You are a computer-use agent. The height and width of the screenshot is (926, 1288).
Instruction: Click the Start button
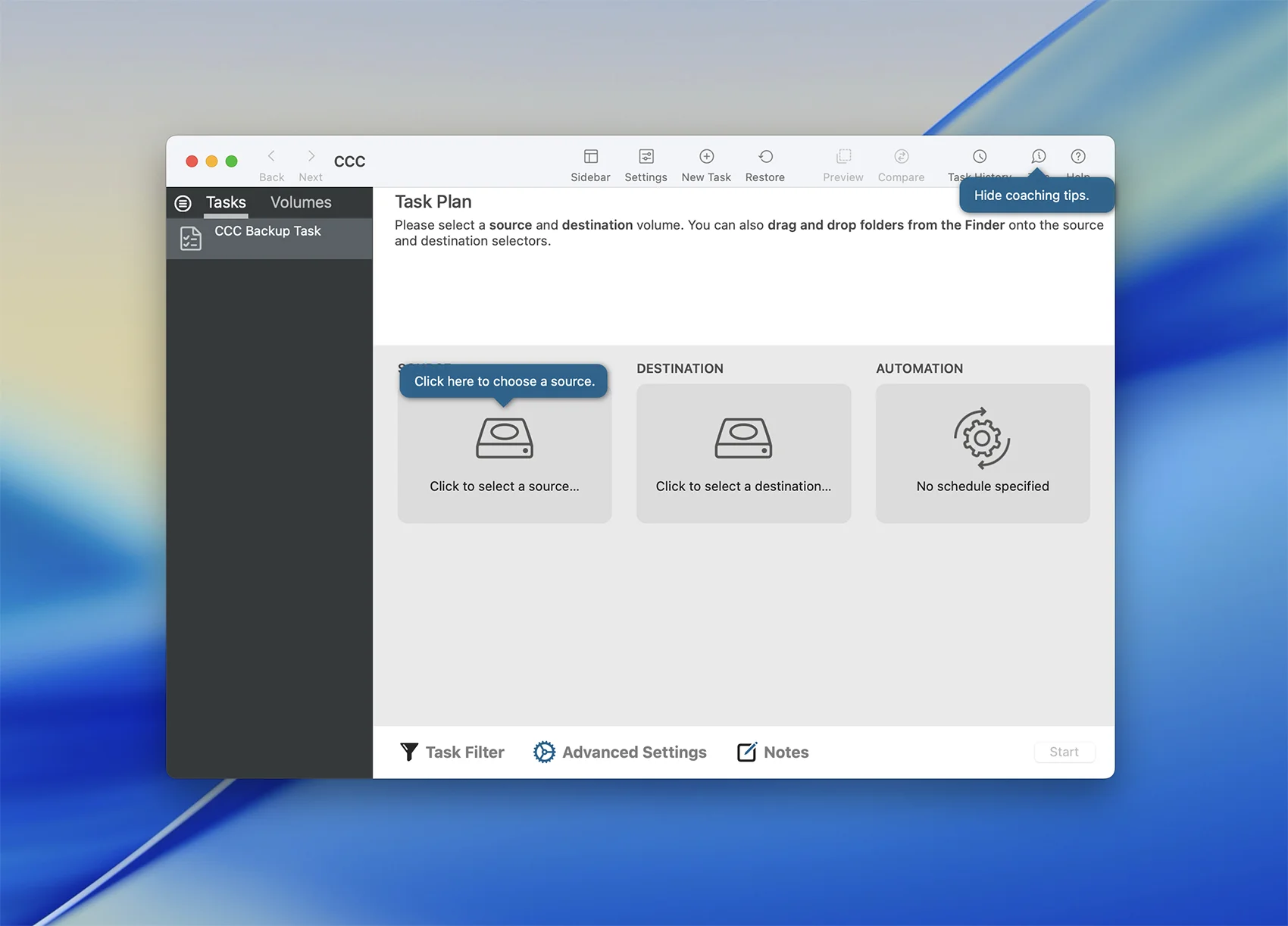[x=1064, y=752]
